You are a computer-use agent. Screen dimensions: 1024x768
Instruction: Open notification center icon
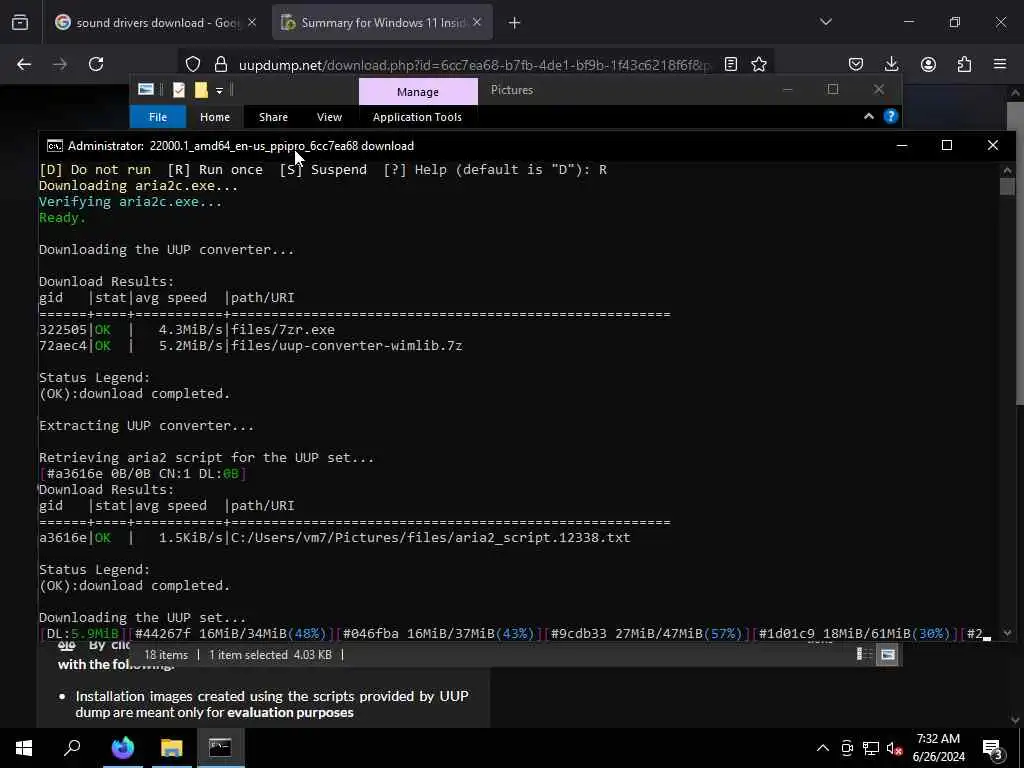coord(992,748)
